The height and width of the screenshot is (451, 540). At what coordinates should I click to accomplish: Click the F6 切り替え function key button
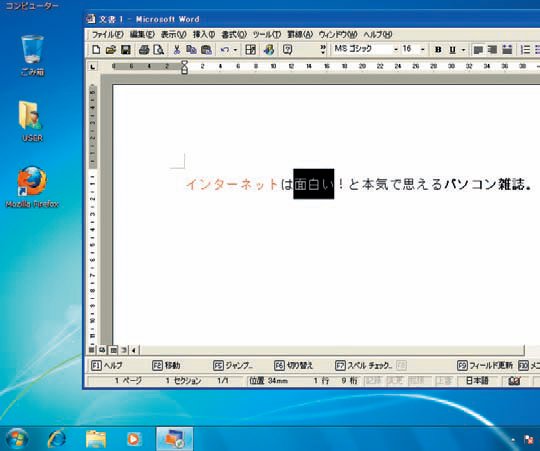coord(294,365)
